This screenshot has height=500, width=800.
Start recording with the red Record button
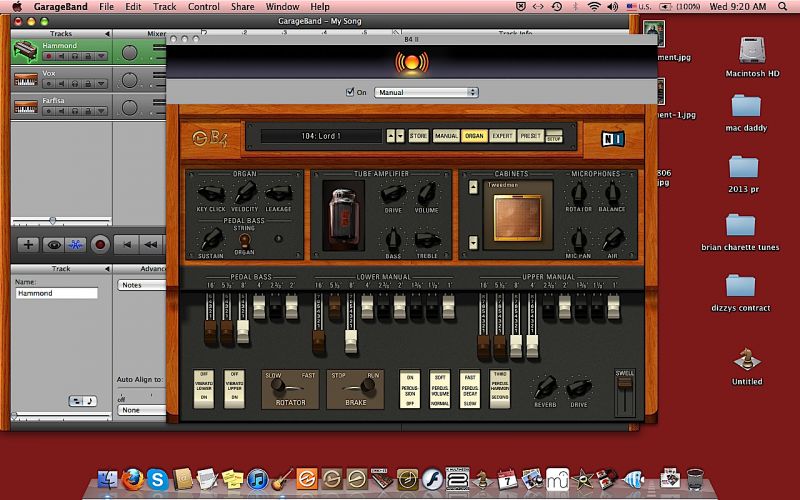[101, 245]
